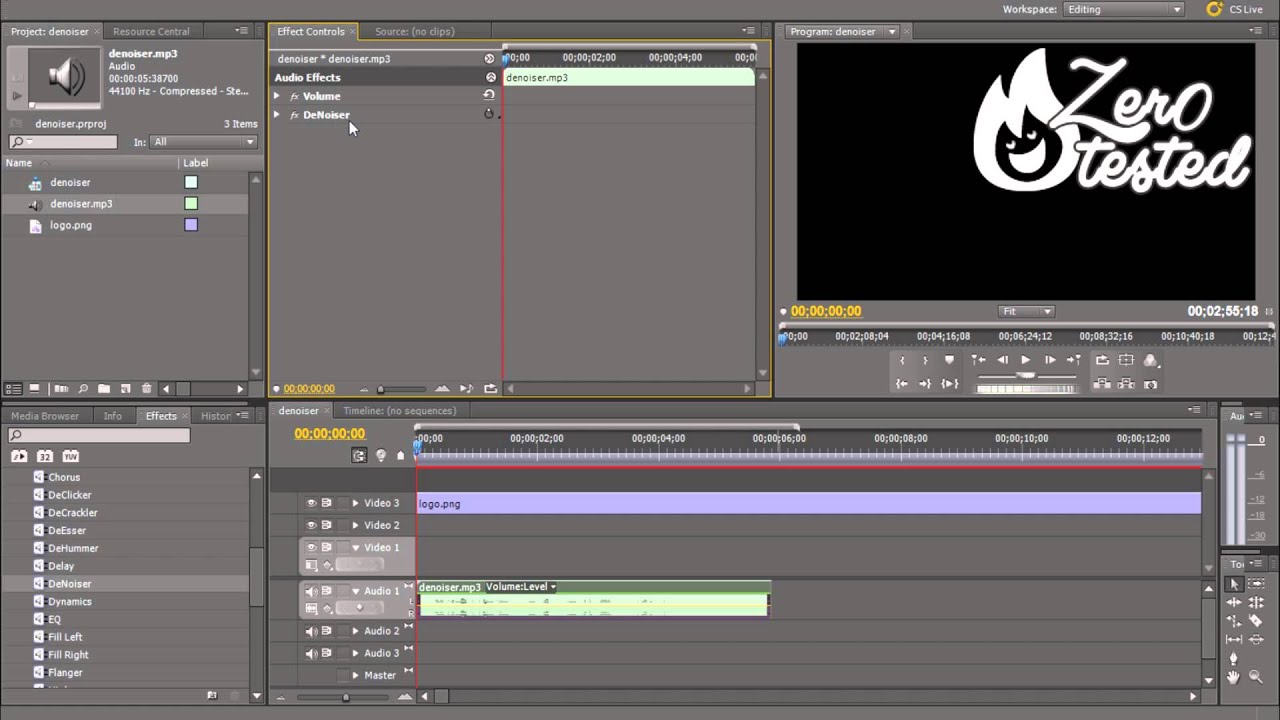Filter YUV effects in Effects panel
Screen dimensions: 1280x720
click(71, 456)
